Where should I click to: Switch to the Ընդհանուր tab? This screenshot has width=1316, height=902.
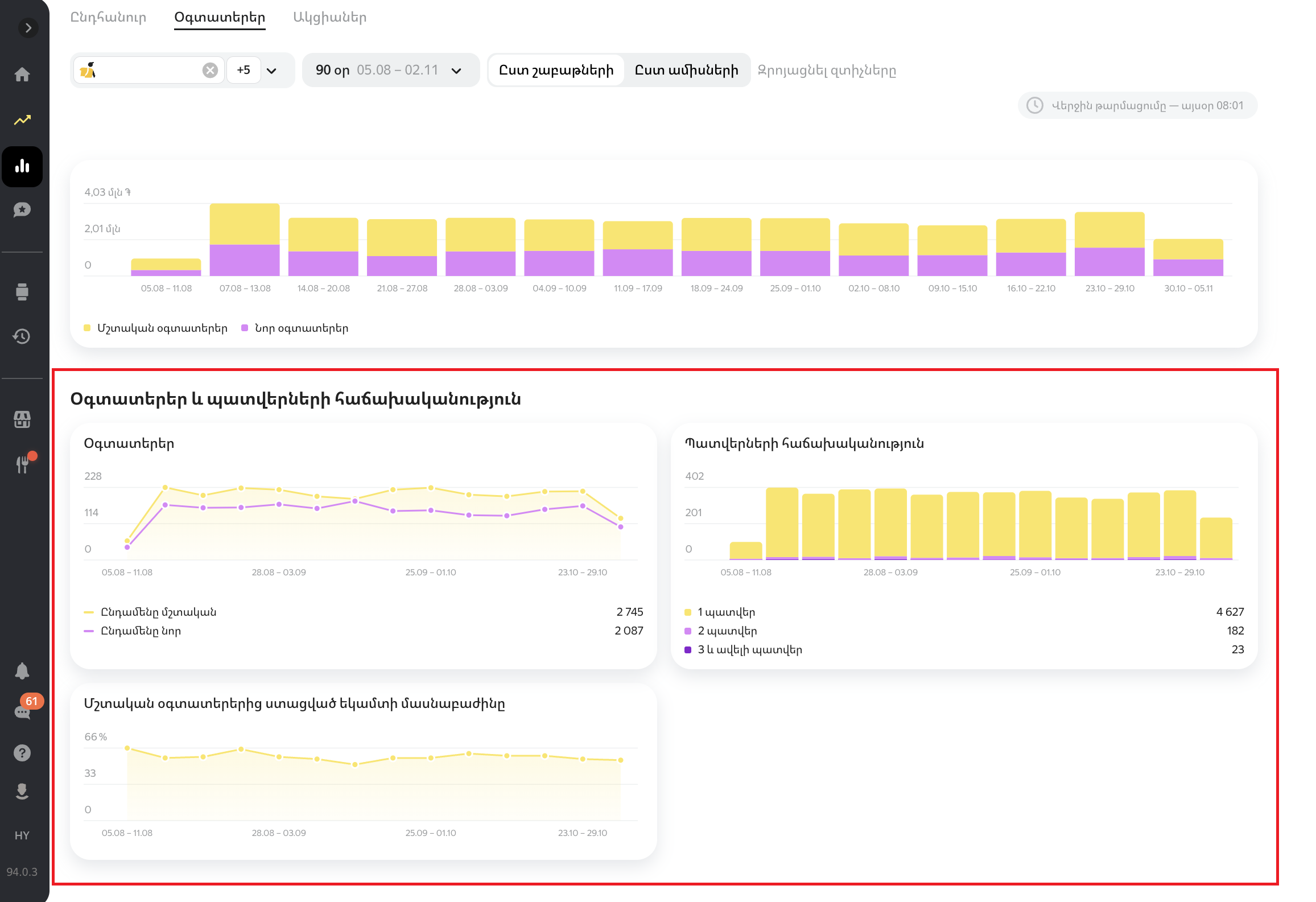[108, 17]
